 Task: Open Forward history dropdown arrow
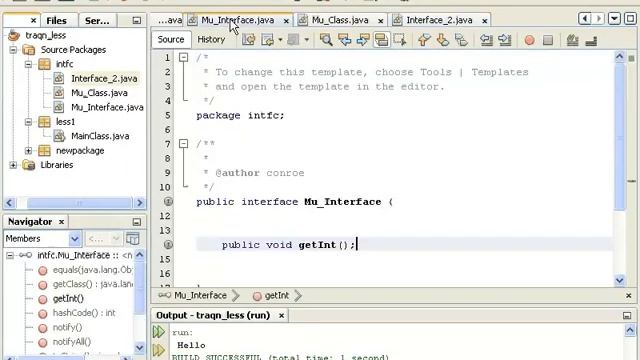click(307, 40)
